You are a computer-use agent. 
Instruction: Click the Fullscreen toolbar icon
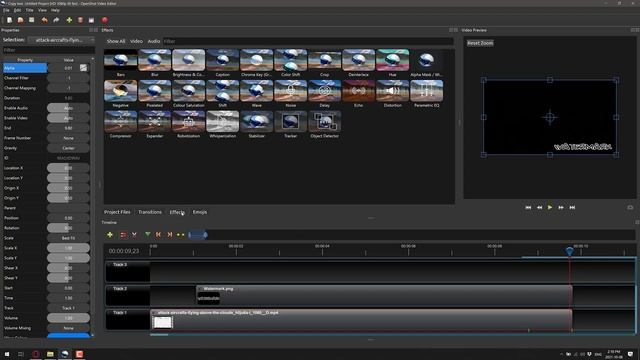(x=91, y=20)
